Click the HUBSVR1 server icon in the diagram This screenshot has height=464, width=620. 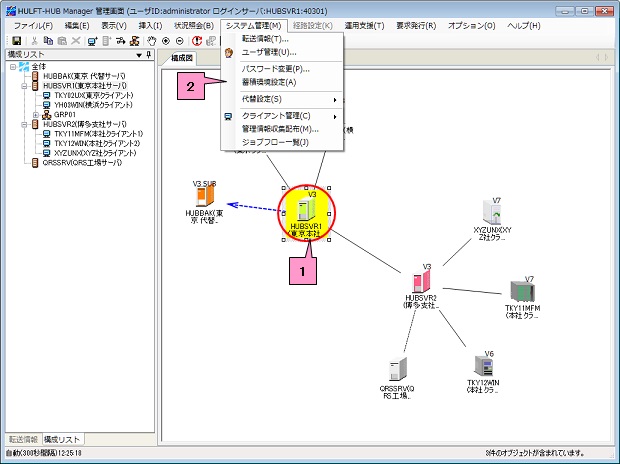pos(310,207)
